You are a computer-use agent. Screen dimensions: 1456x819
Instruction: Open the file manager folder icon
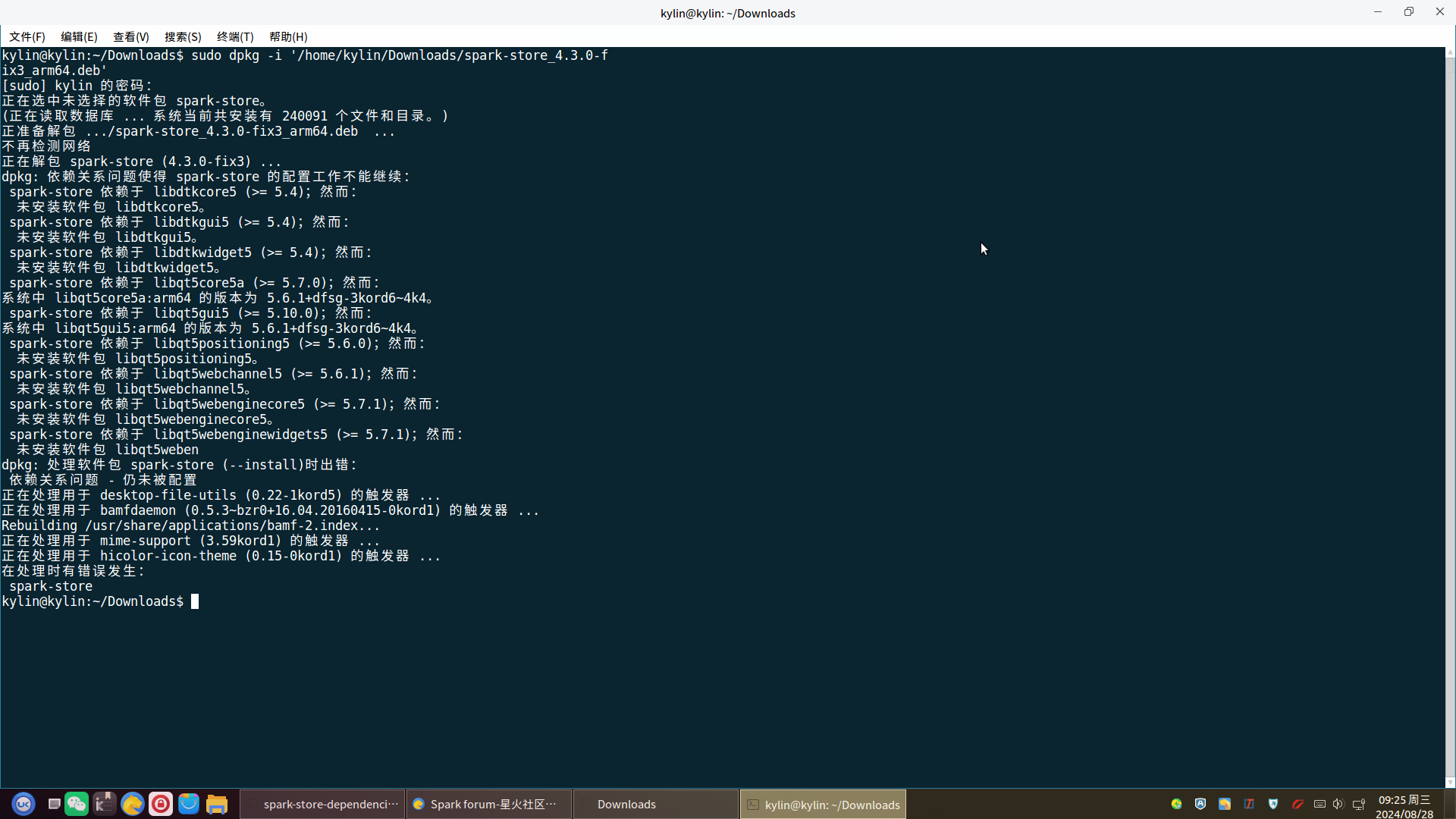[217, 804]
